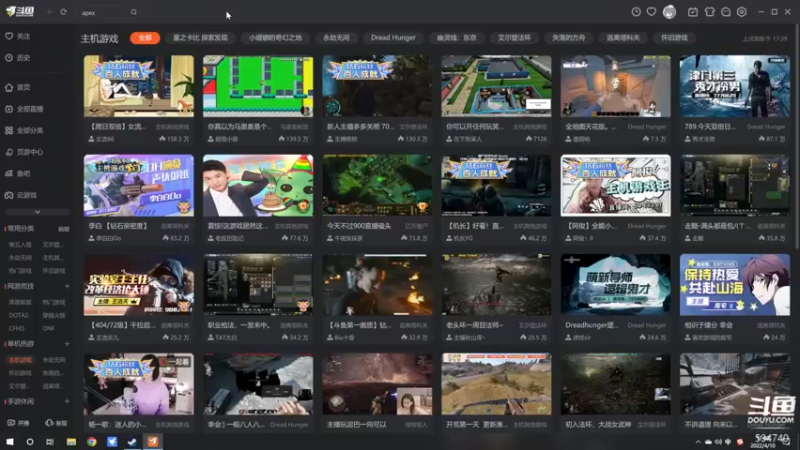Open Google Chrome from taskbar
The height and width of the screenshot is (450, 800).
pyautogui.click(x=92, y=441)
